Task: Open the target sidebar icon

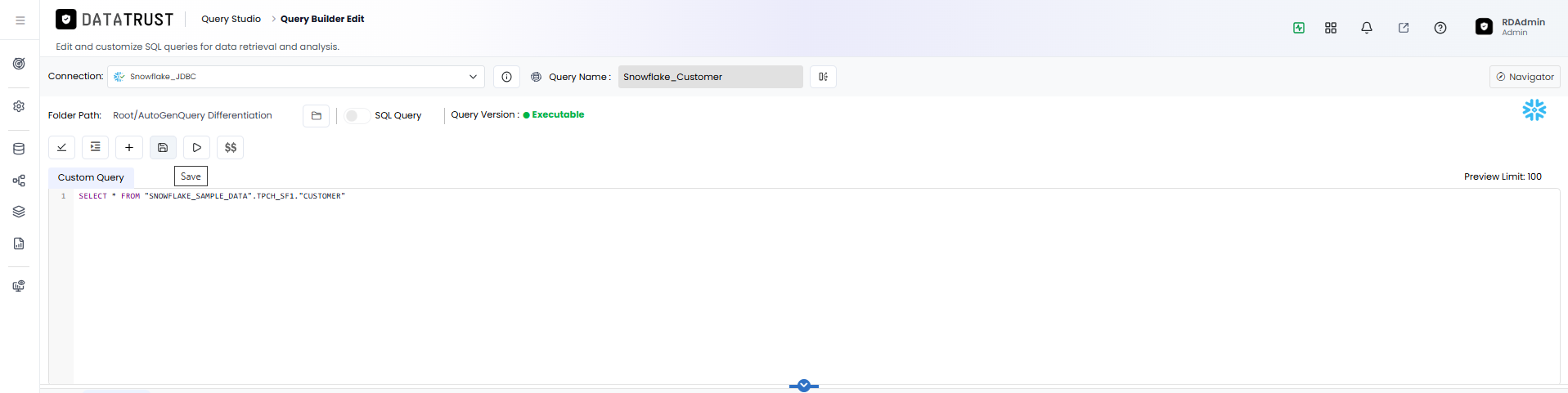Action: click(19, 64)
